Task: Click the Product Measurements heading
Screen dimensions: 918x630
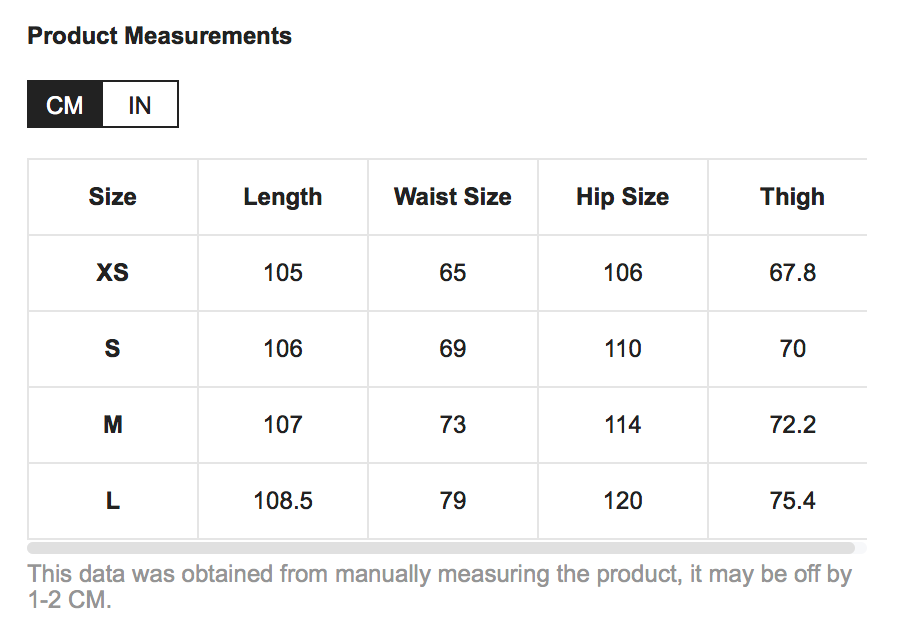Action: click(160, 36)
